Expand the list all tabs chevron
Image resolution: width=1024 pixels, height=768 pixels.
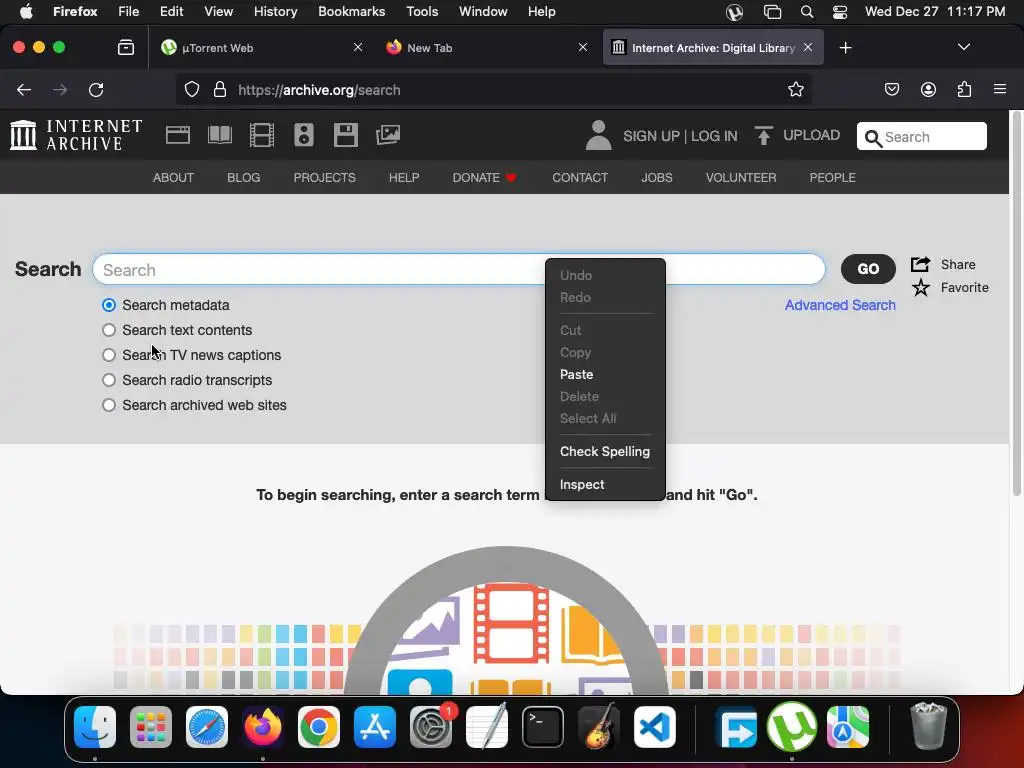[x=963, y=47]
